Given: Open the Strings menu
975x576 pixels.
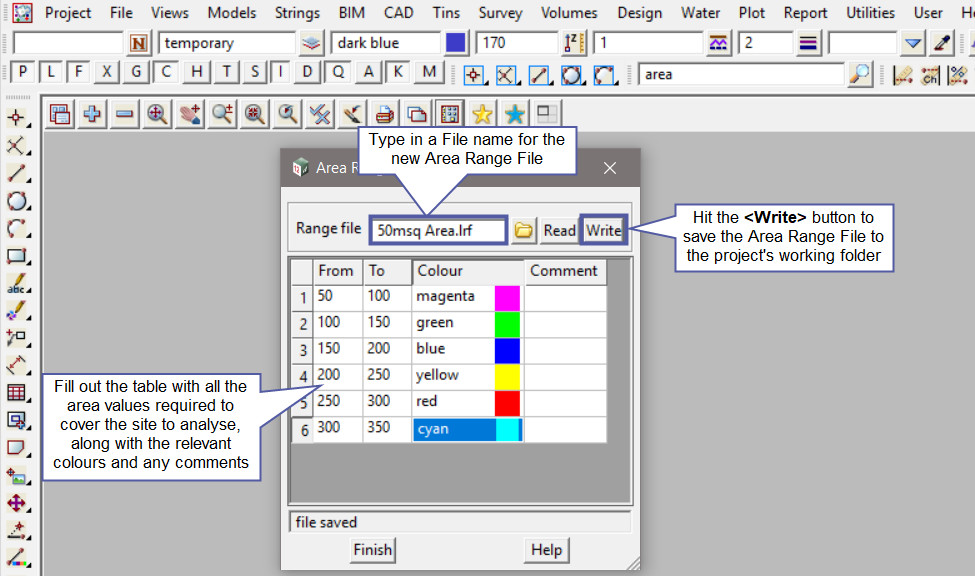Looking at the screenshot, I should tap(297, 12).
